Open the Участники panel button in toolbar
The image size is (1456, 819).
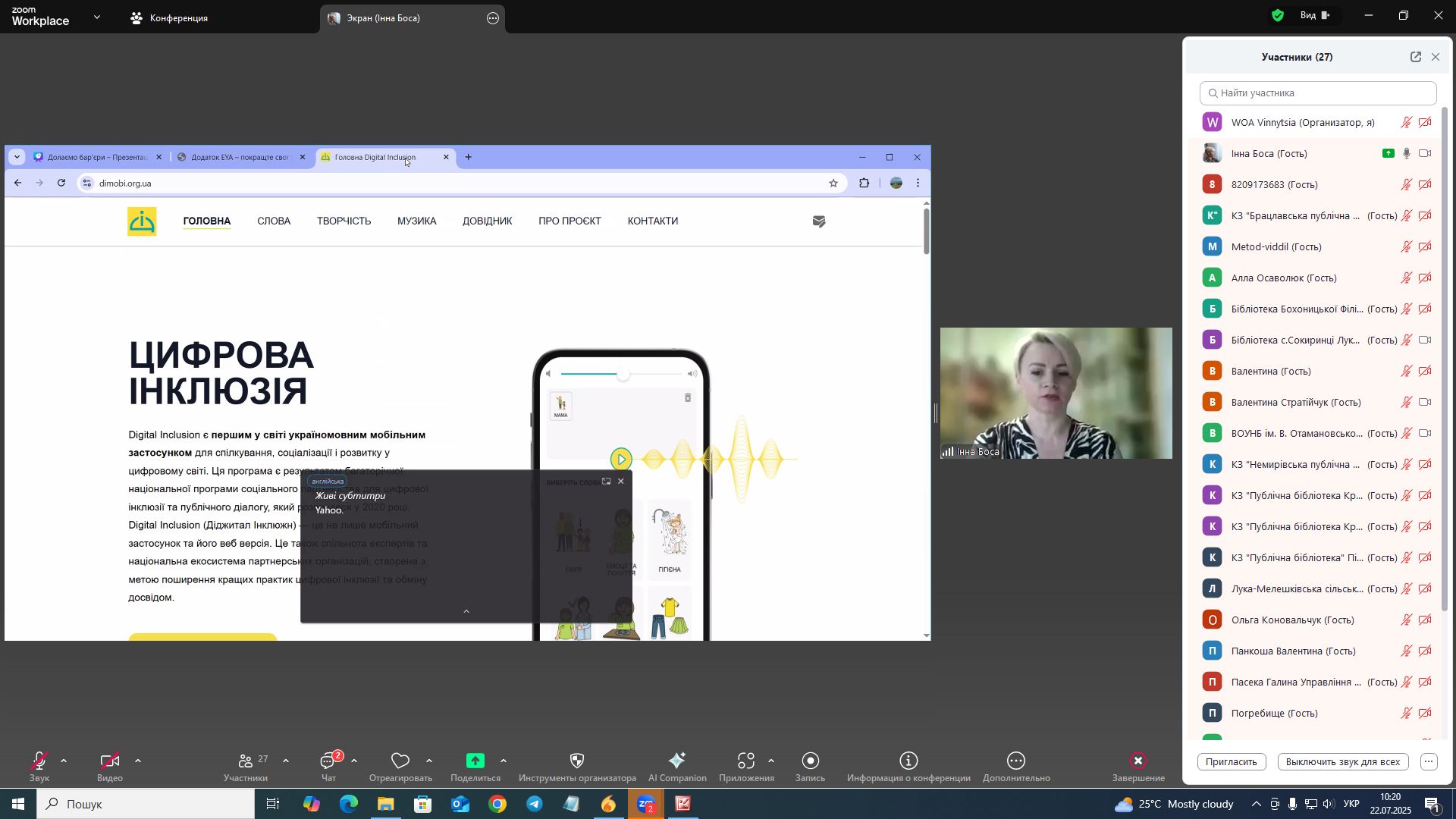pos(246,767)
